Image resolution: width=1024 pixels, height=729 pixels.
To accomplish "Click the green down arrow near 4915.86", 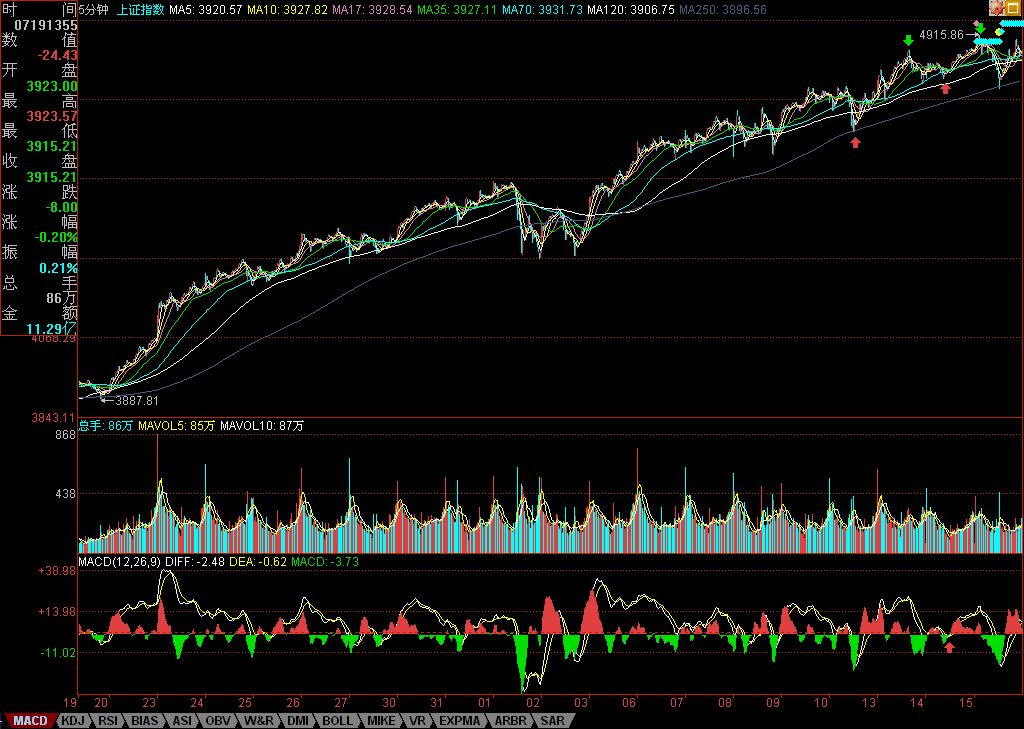I will click(x=980, y=26).
